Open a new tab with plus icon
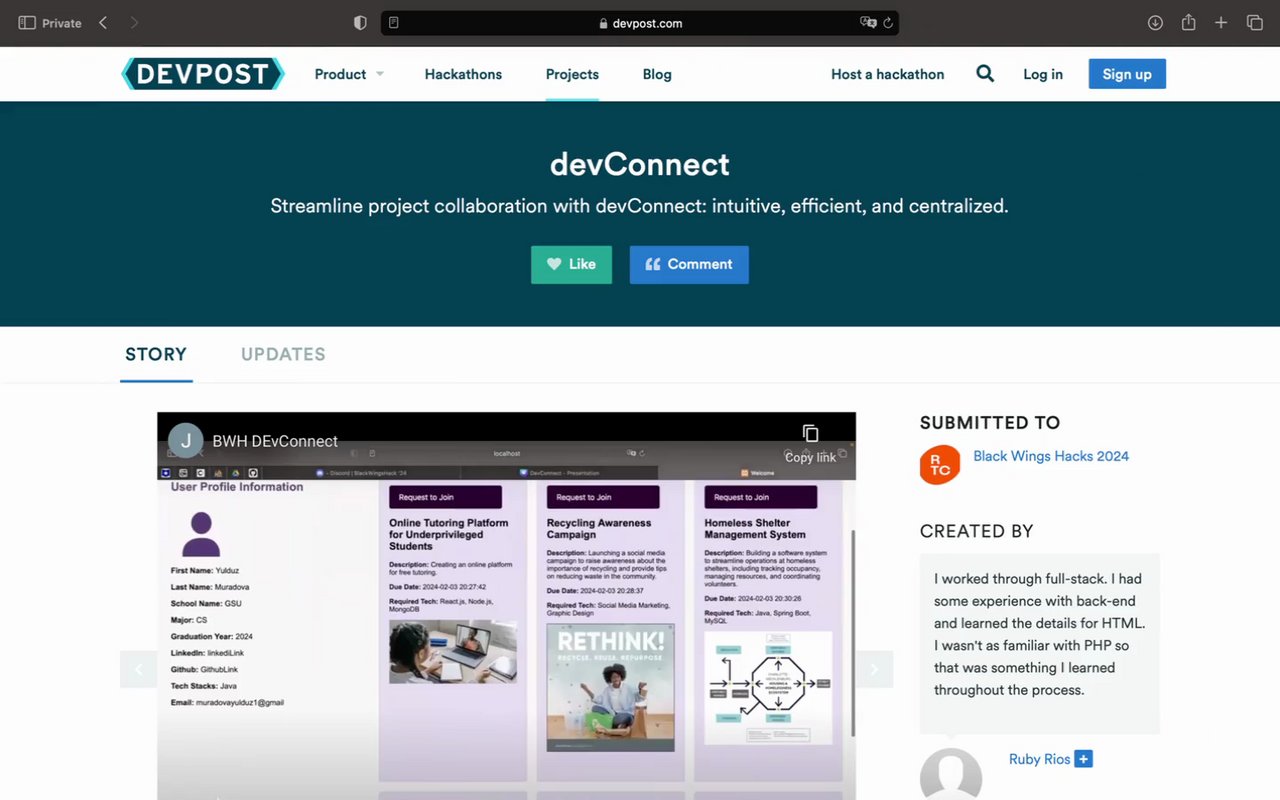Viewport: 1280px width, 800px height. pyautogui.click(x=1221, y=22)
